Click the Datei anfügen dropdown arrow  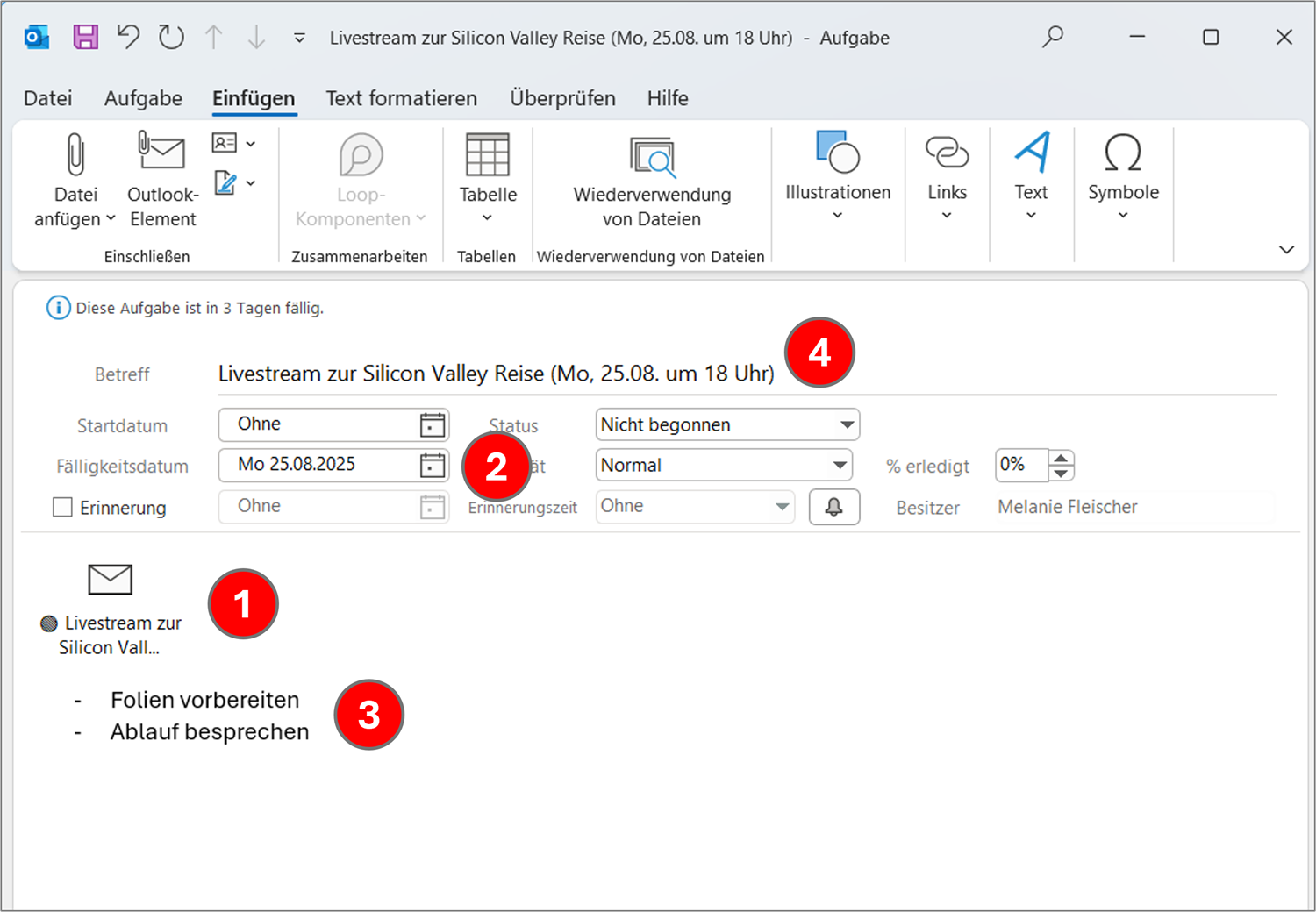tap(111, 219)
